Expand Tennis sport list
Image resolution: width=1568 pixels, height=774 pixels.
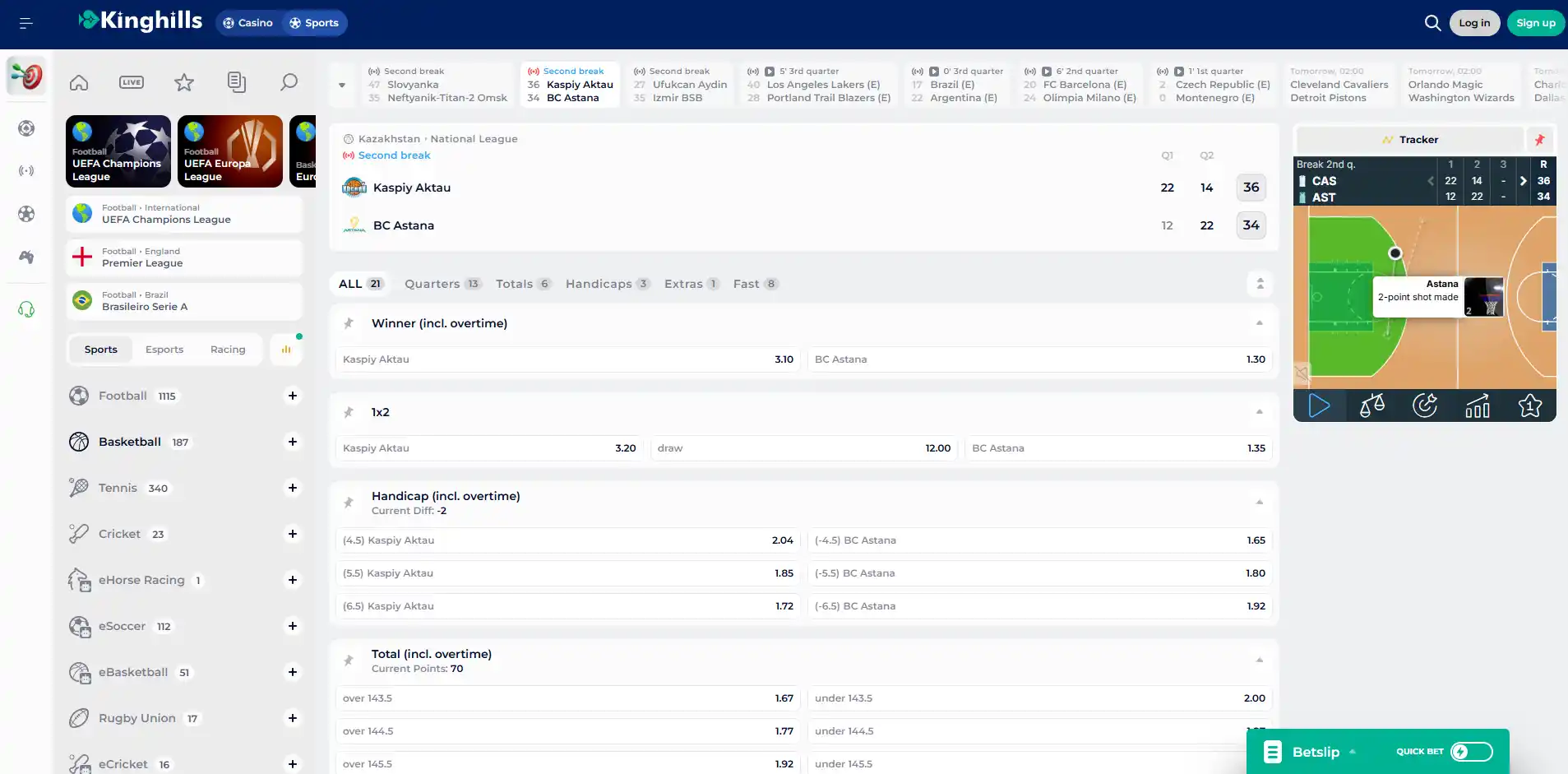pyautogui.click(x=293, y=488)
